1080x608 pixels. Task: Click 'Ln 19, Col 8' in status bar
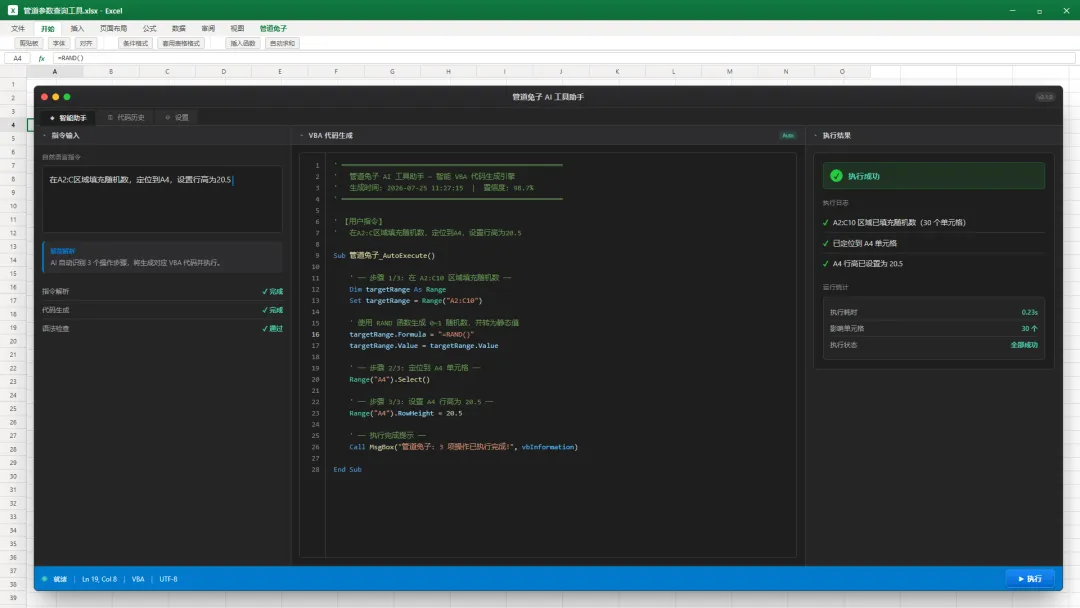coord(100,579)
